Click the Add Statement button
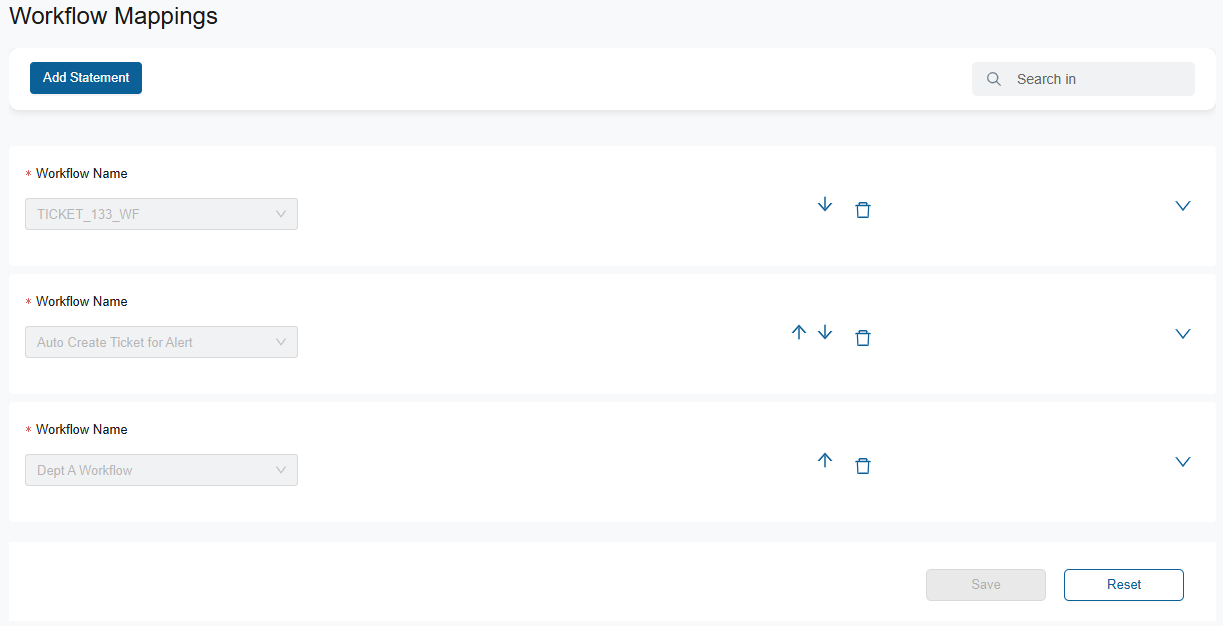Viewport: 1223px width, 626px height. tap(86, 78)
